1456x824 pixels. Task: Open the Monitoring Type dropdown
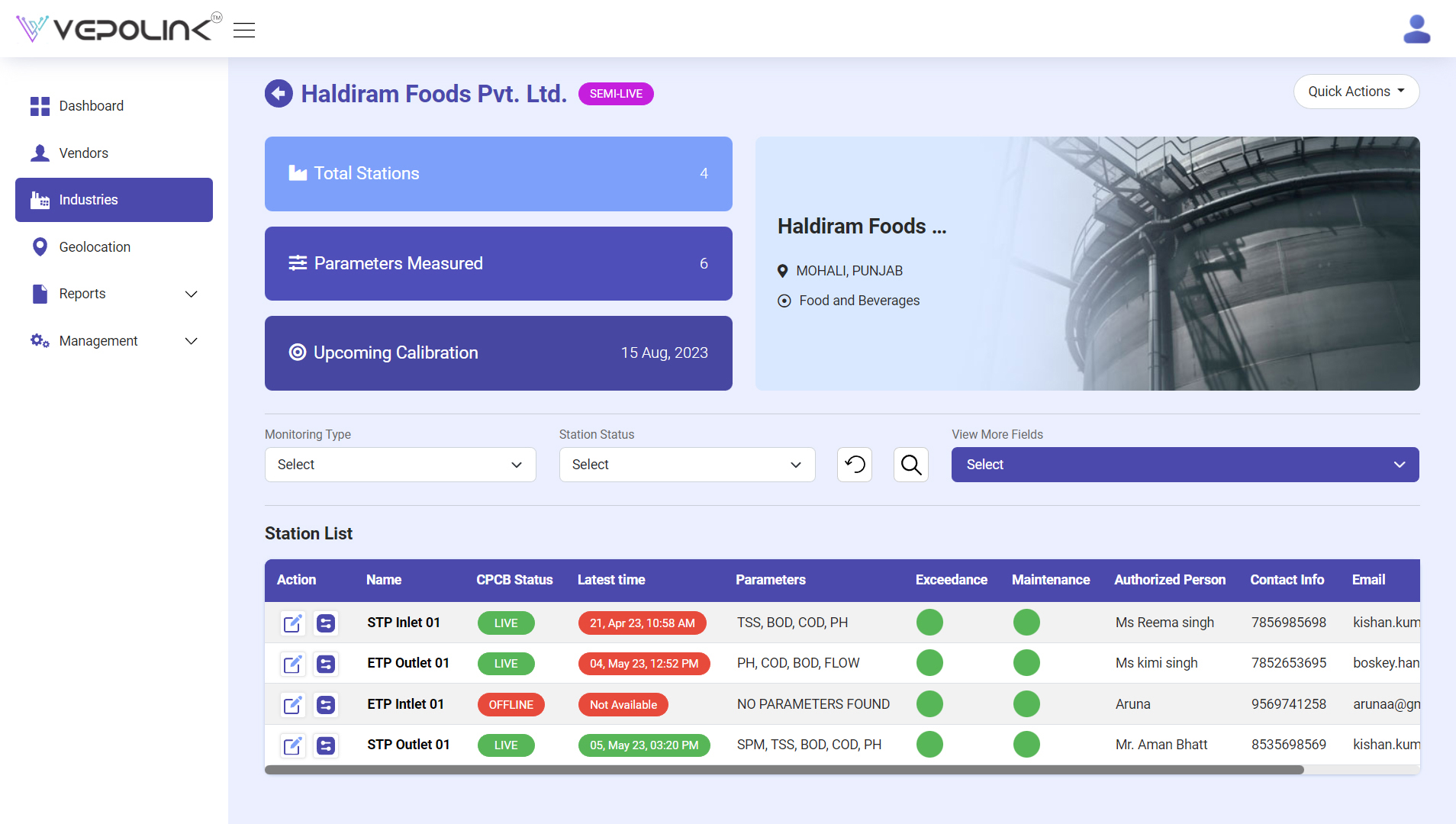pyautogui.click(x=400, y=465)
